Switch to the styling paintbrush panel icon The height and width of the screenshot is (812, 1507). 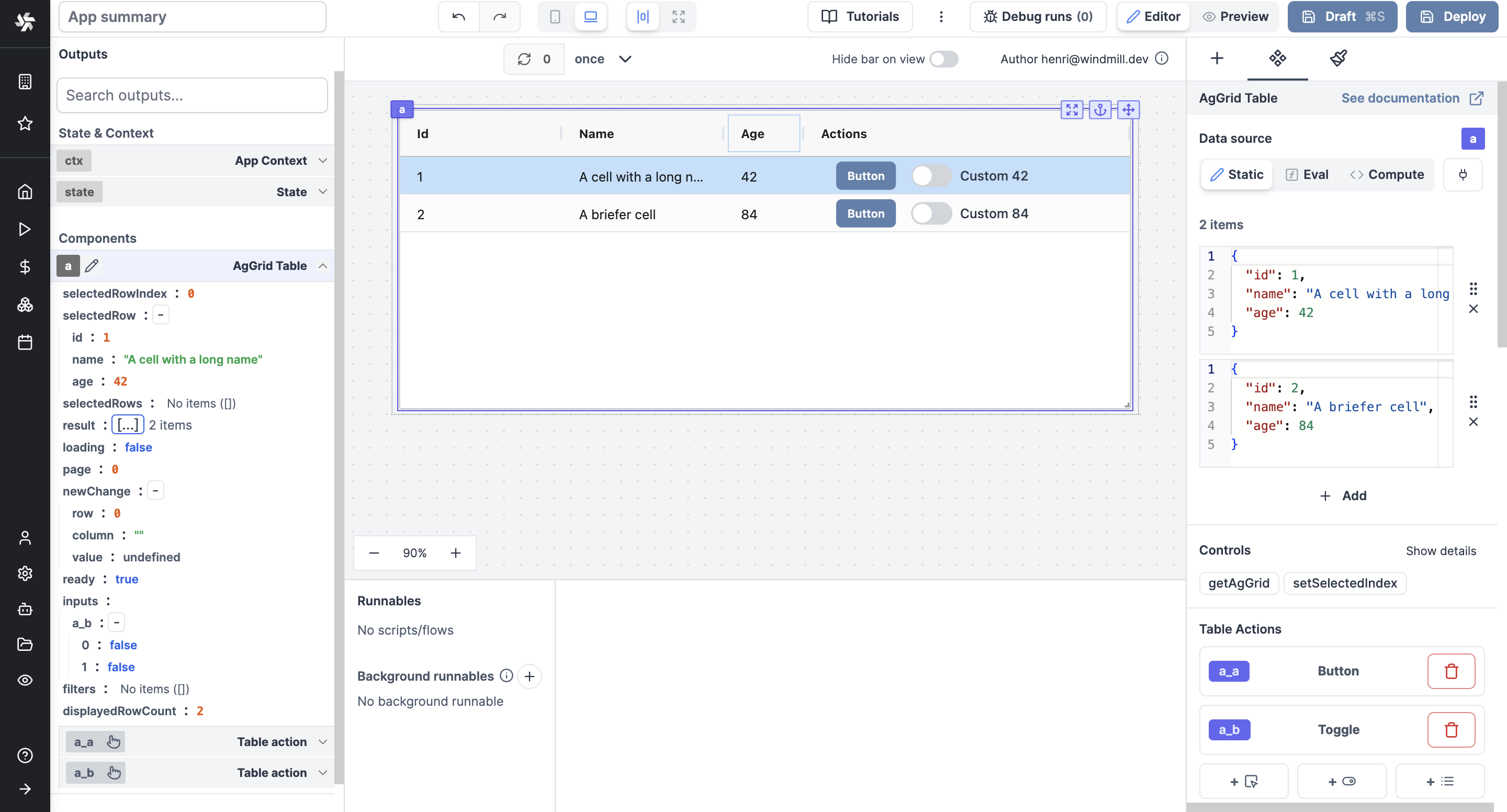click(x=1339, y=59)
